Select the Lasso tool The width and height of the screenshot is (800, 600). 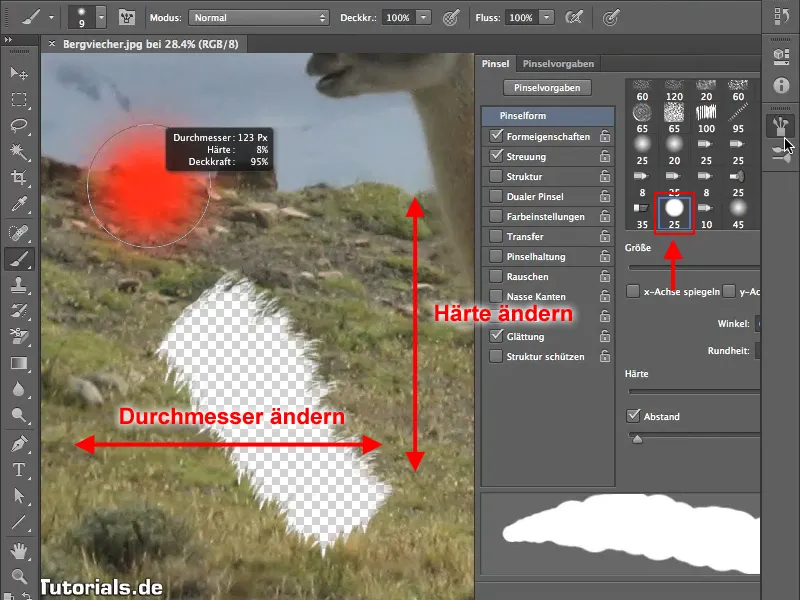19,126
